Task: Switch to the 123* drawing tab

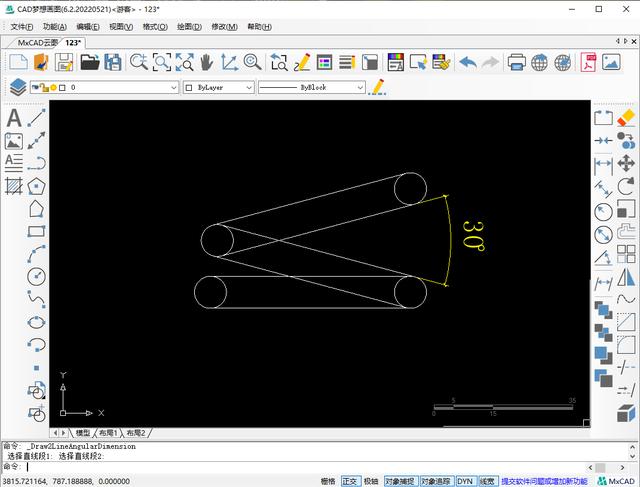Action: (x=73, y=42)
